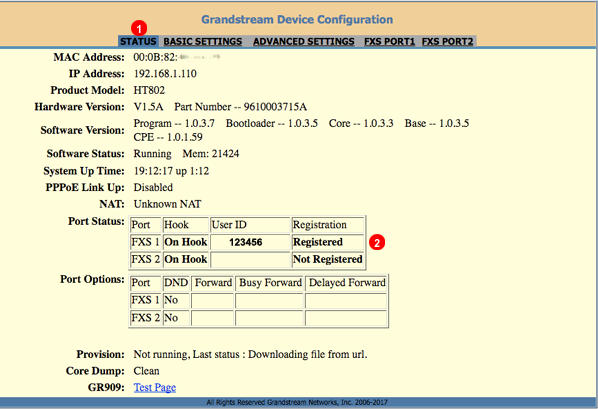Click the Grandstream Device Configuration title

(297, 19)
